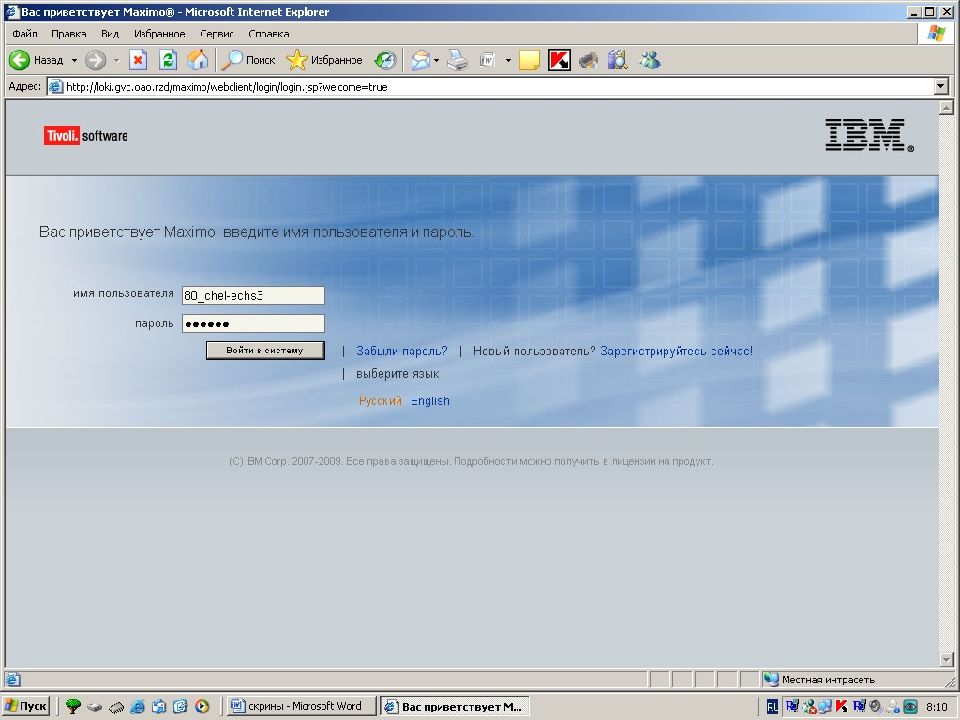Switch language via the English link
This screenshot has height=720, width=960.
430,401
